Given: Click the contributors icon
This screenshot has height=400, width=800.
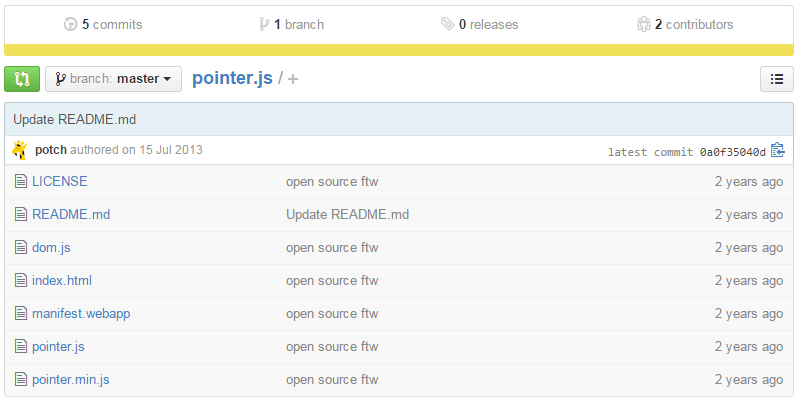Looking at the screenshot, I should (643, 24).
